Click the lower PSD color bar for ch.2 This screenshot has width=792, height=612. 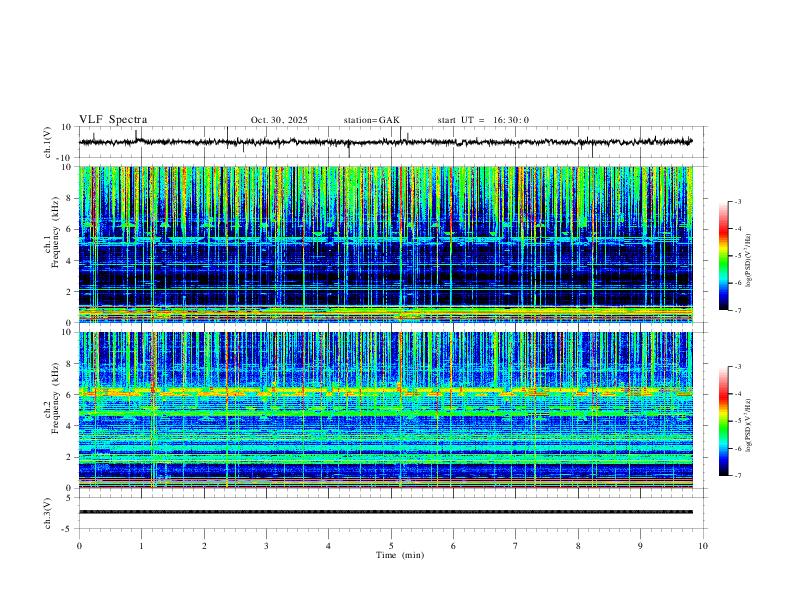pos(724,421)
